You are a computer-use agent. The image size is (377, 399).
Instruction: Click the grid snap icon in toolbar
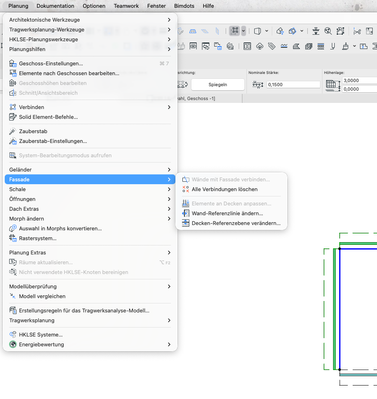(235, 31)
